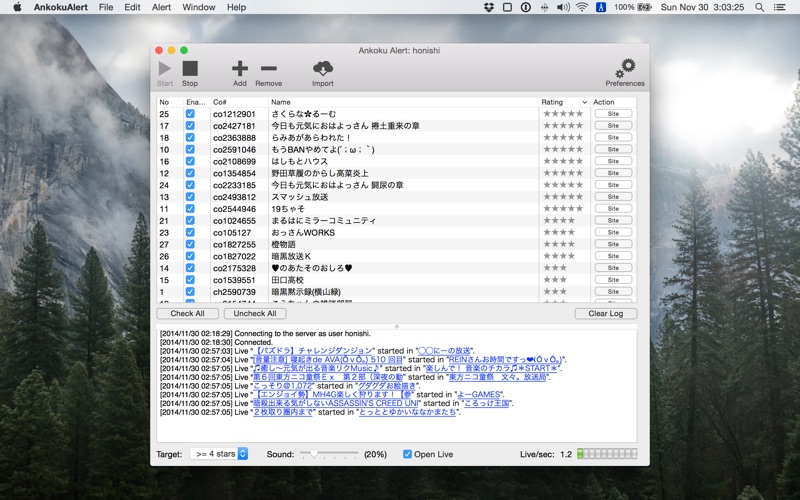The width and height of the screenshot is (800, 500).
Task: Uncheck the enabled box for co2427181
Action: 190,126
